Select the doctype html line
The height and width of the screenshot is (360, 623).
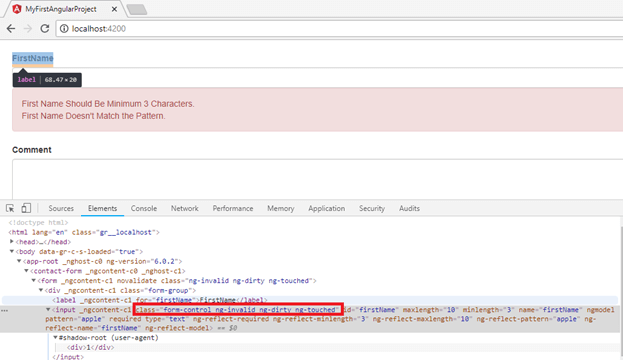pyautogui.click(x=38, y=223)
